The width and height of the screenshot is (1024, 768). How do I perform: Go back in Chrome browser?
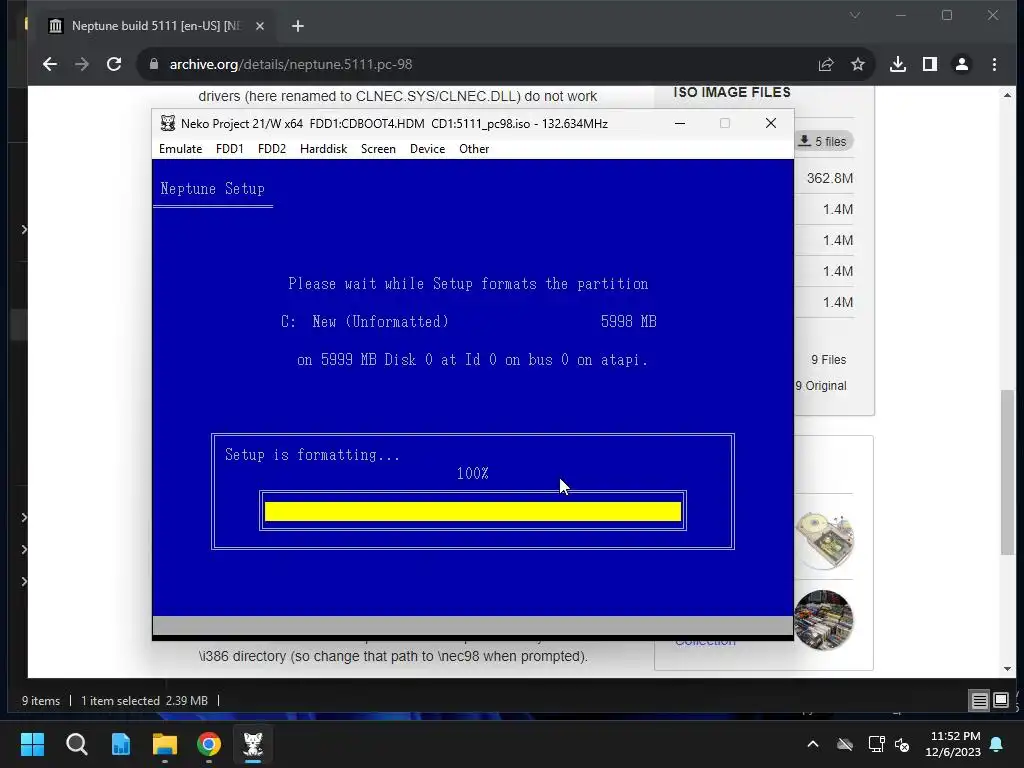coord(50,64)
